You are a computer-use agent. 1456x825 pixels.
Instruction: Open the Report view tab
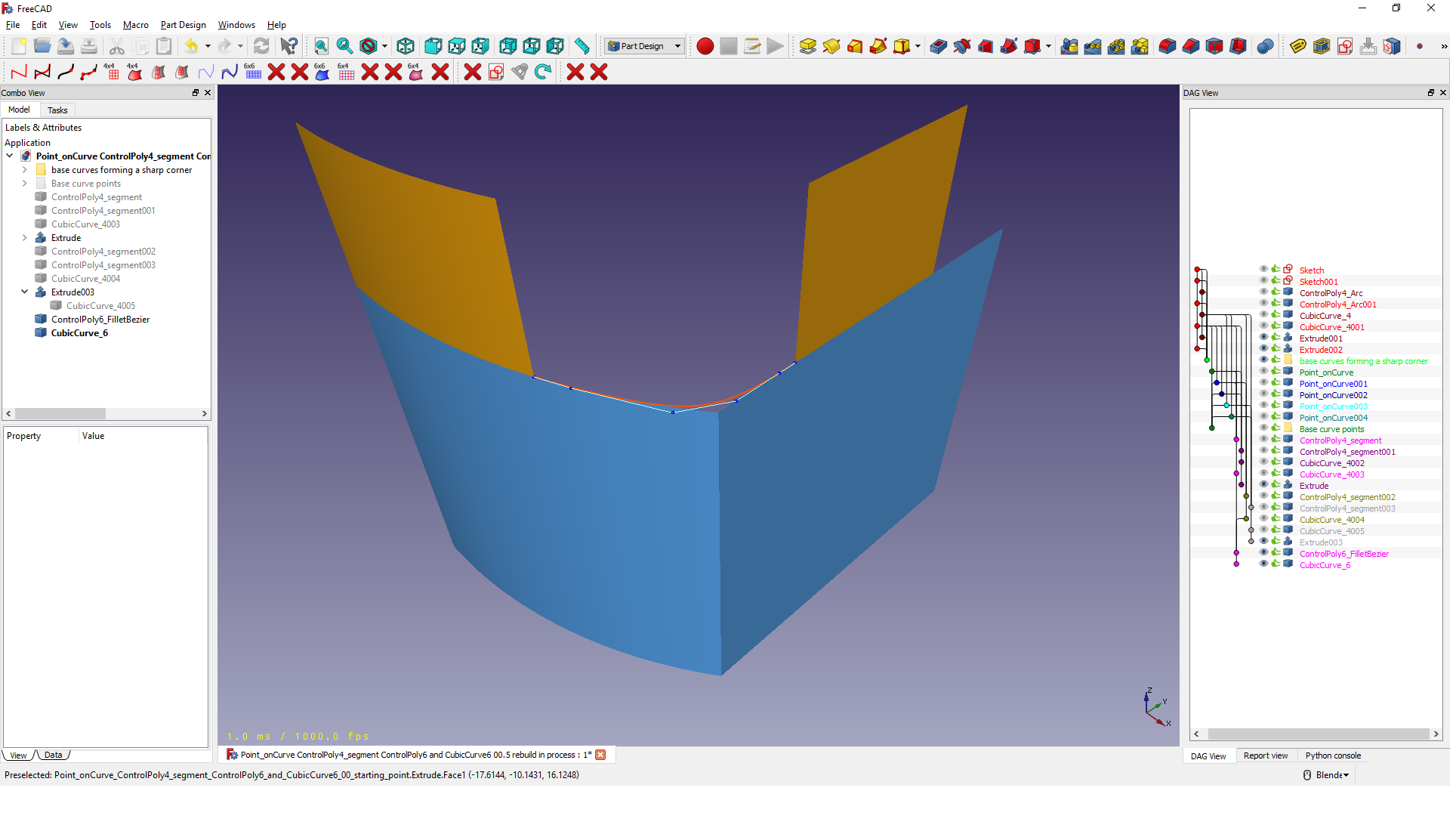(1266, 755)
